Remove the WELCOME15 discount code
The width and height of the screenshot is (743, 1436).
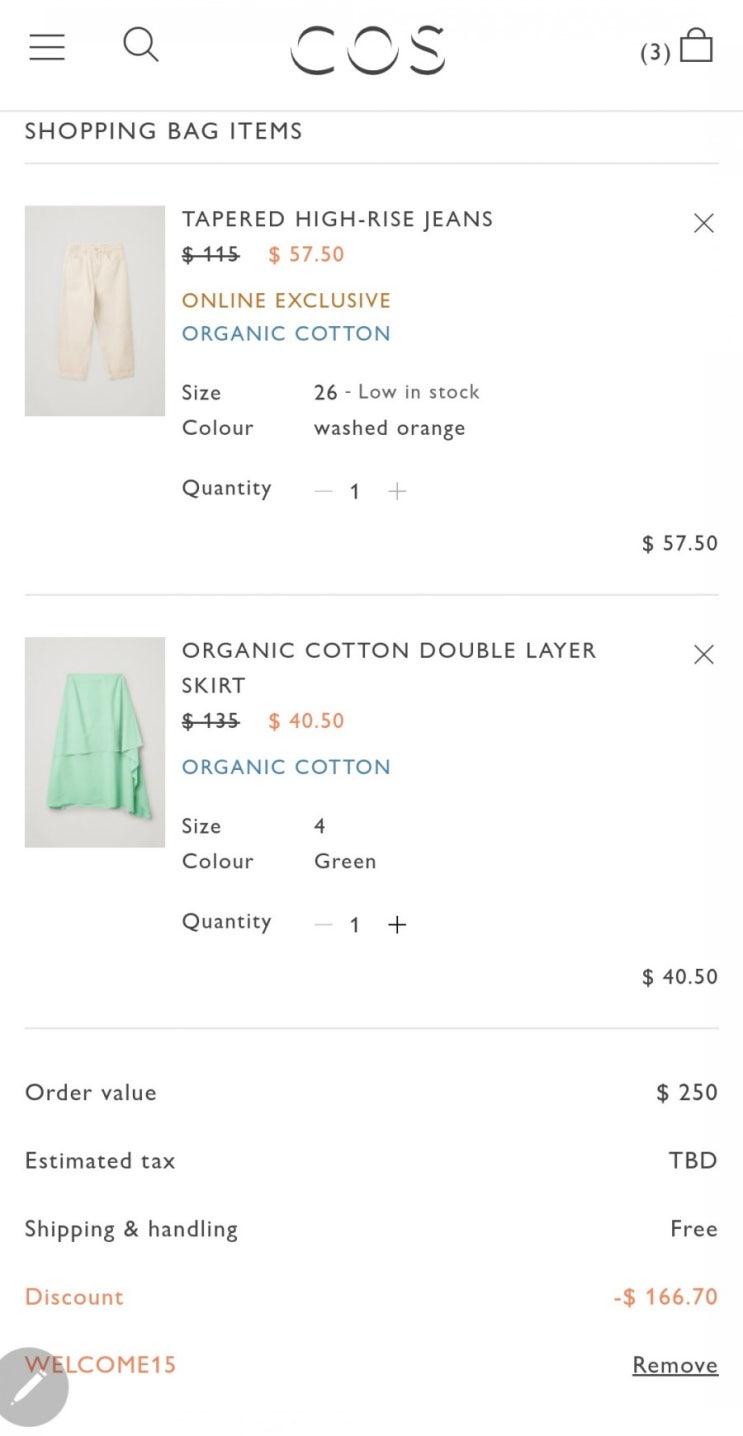[675, 1365]
